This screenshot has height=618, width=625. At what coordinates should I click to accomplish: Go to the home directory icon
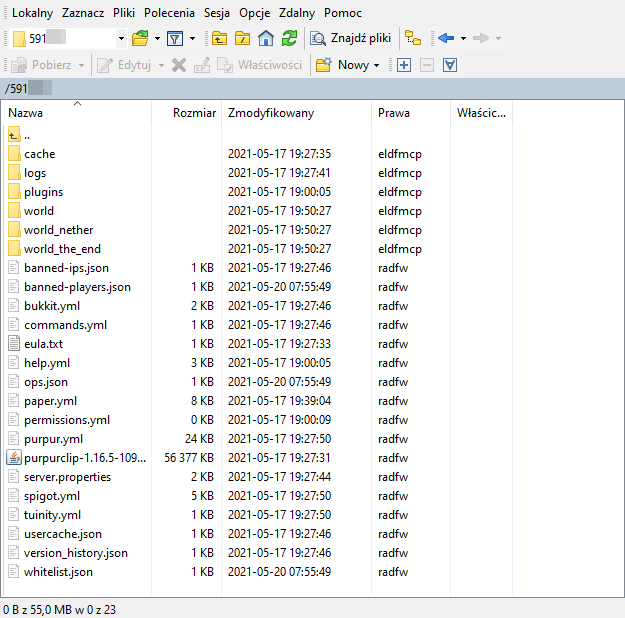point(266,39)
